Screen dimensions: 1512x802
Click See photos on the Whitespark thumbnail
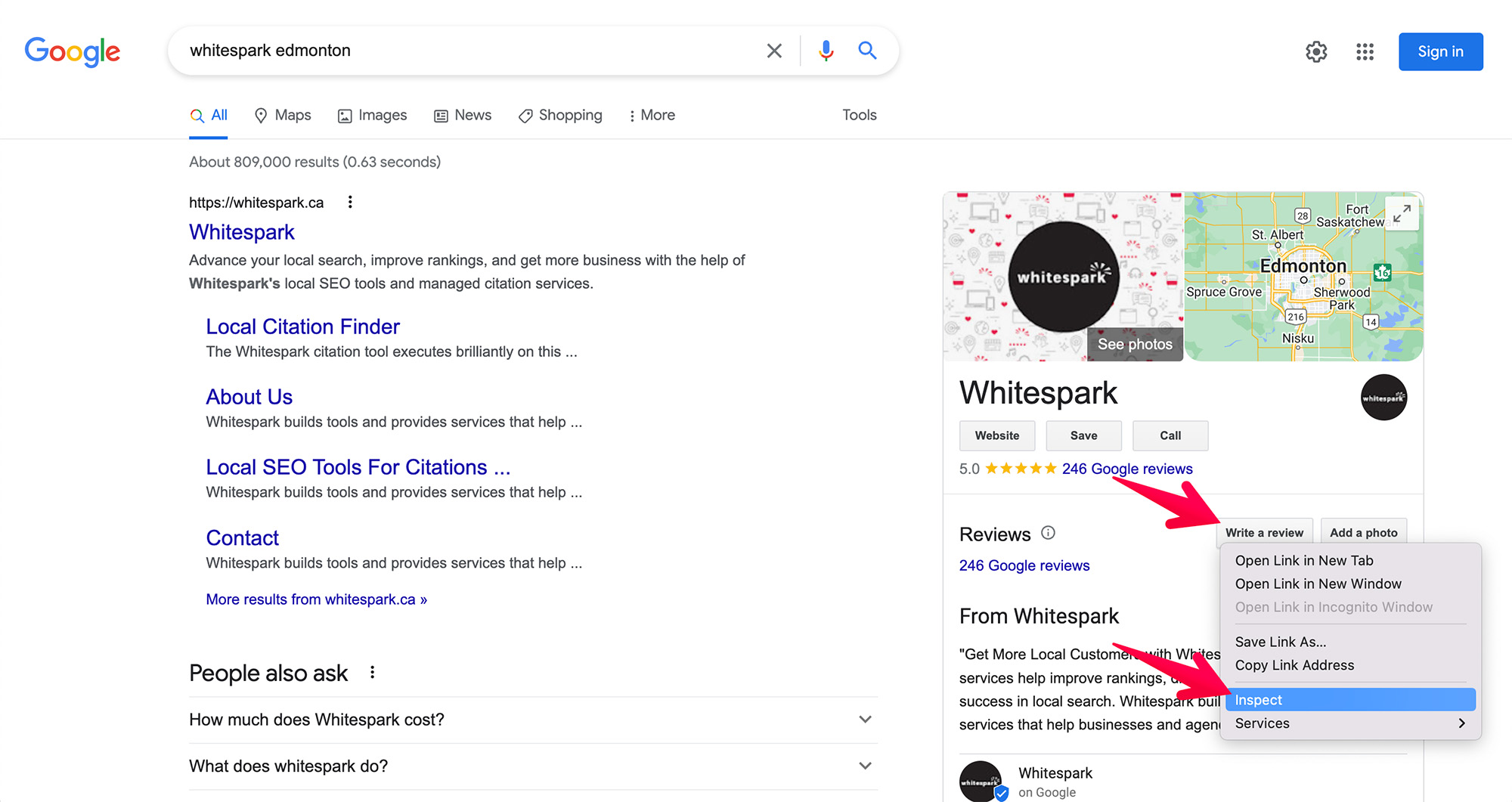[x=1134, y=344]
